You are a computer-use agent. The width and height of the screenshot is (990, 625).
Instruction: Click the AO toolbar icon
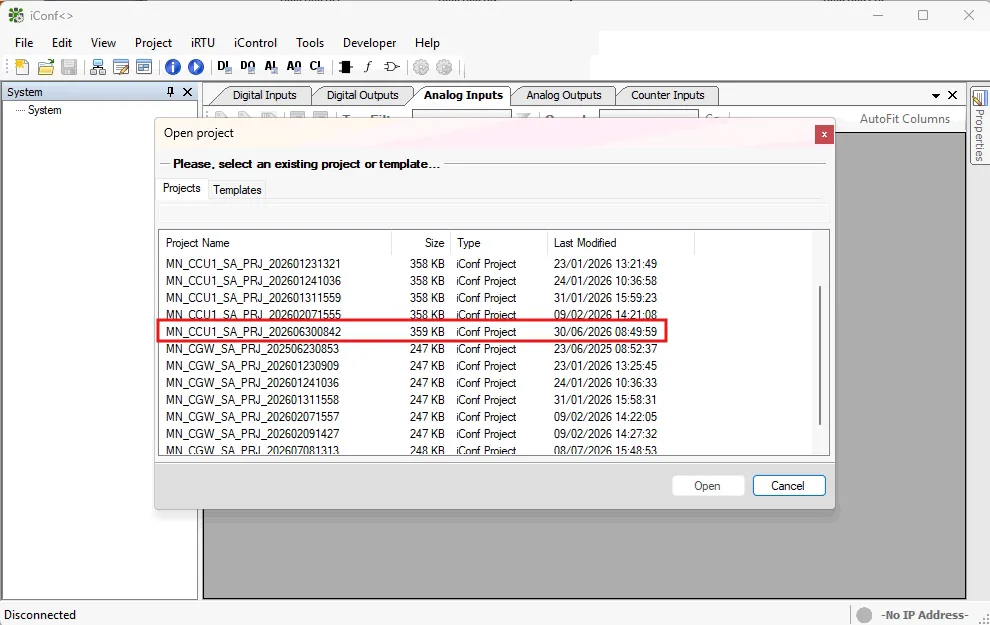pos(294,66)
